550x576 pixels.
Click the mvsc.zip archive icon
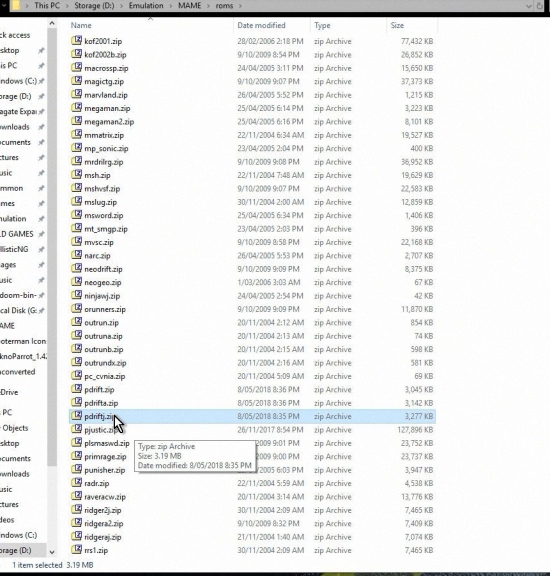pyautogui.click(x=76, y=242)
